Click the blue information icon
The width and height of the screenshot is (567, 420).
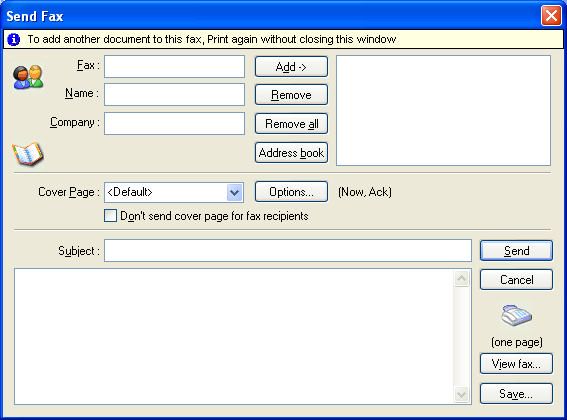(14, 39)
